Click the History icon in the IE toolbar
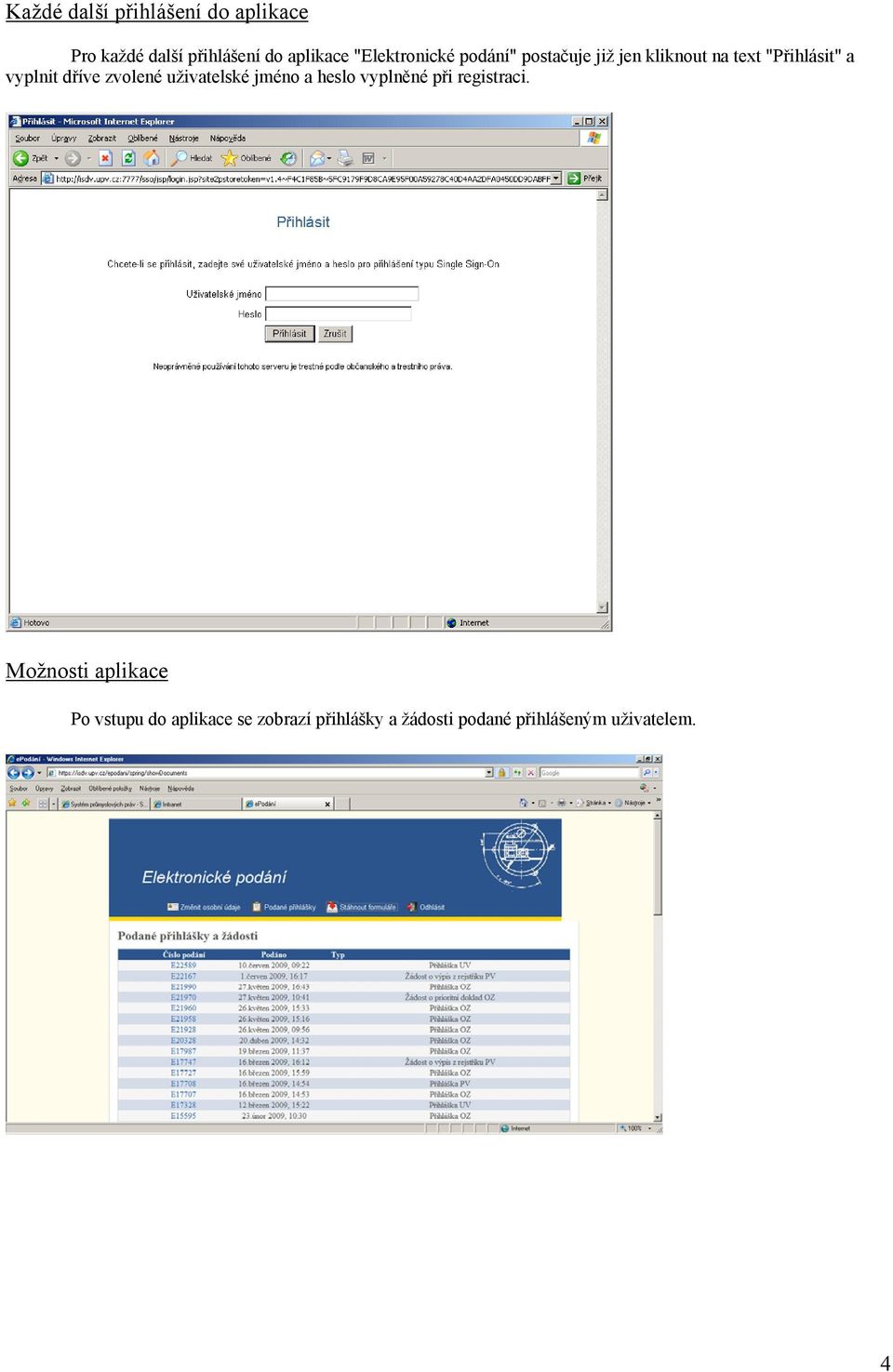This screenshot has height=1372, width=893. pyautogui.click(x=288, y=158)
